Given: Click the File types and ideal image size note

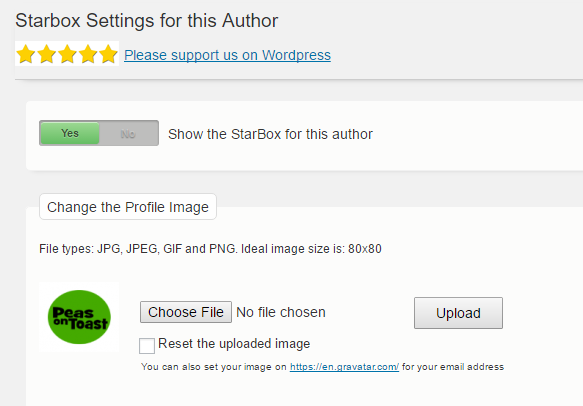Looking at the screenshot, I should point(210,249).
